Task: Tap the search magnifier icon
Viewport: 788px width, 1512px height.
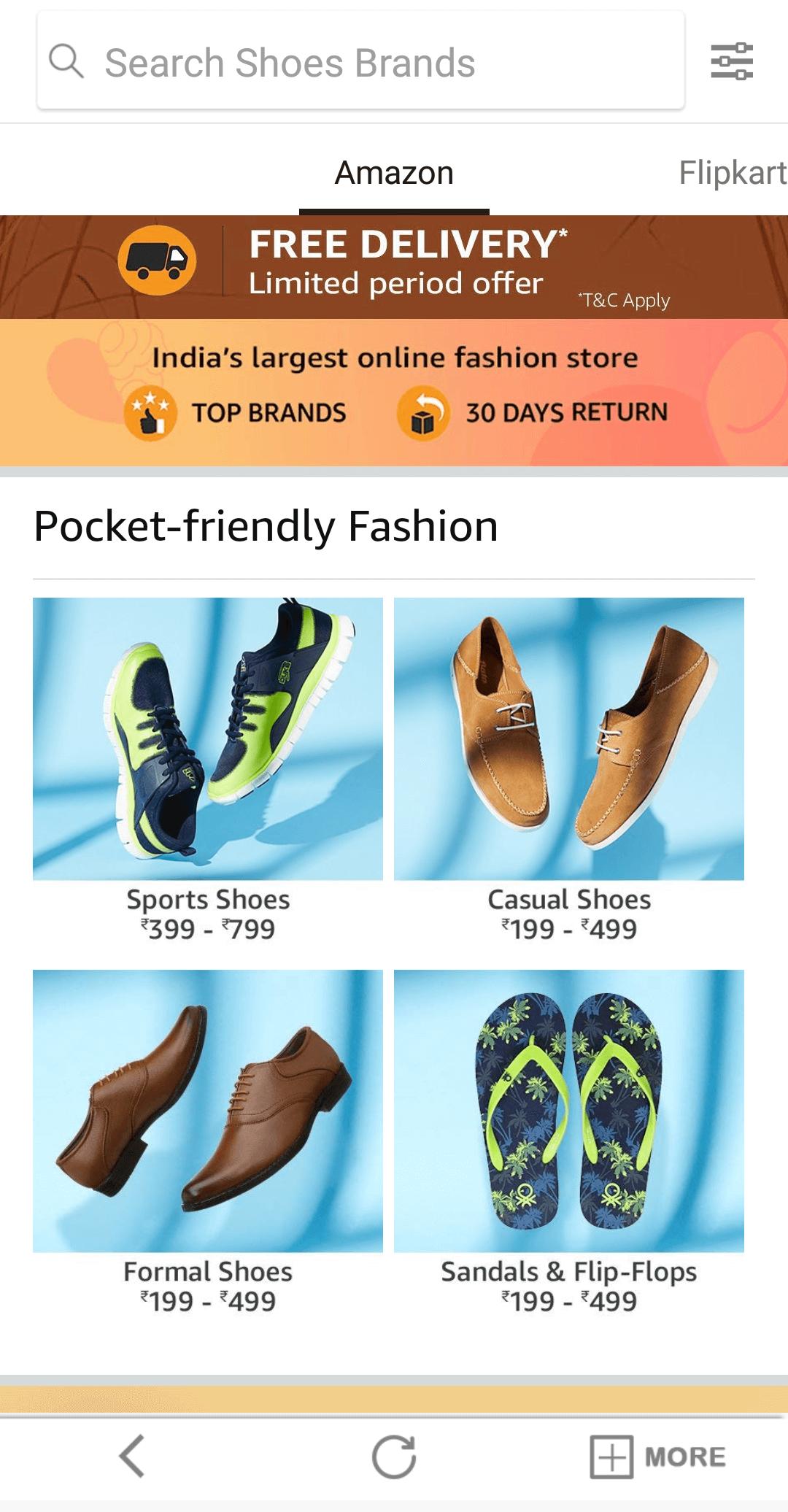Action: click(66, 61)
